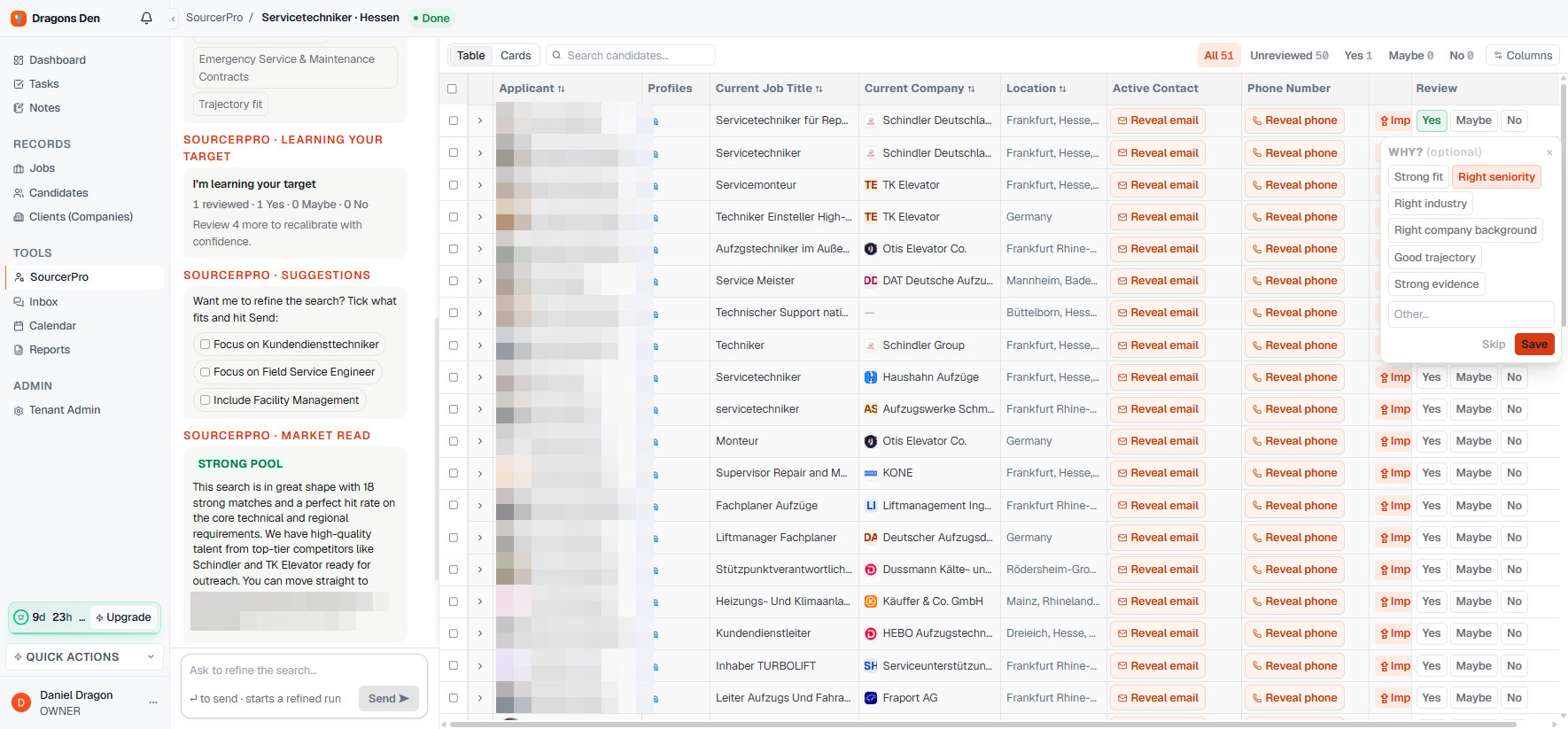Viewport: 1568px width, 729px height.
Task: Tick Focus on Kundendiensttechniker checkbox
Action: [x=206, y=345]
